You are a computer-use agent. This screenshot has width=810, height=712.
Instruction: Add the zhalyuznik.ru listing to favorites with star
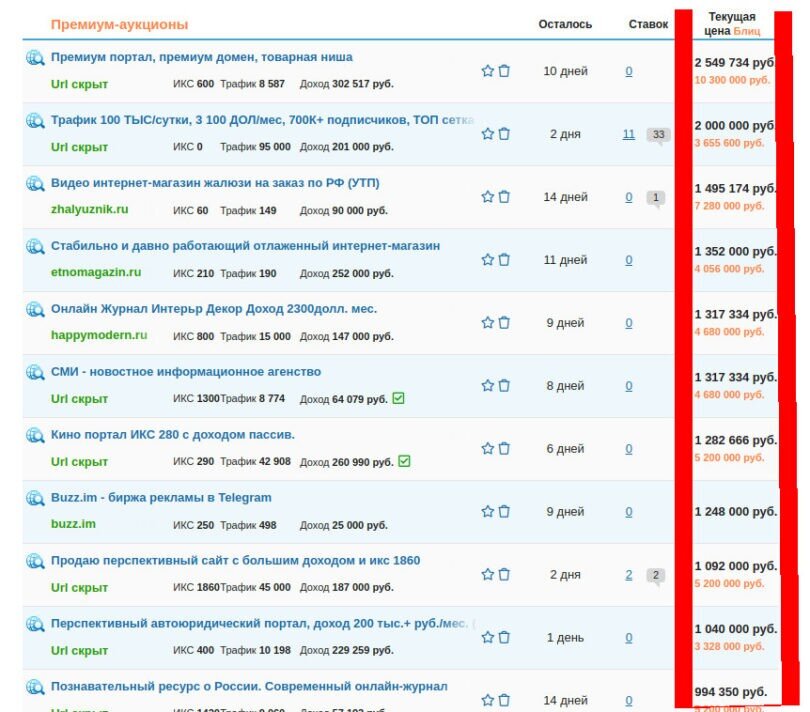[488, 197]
